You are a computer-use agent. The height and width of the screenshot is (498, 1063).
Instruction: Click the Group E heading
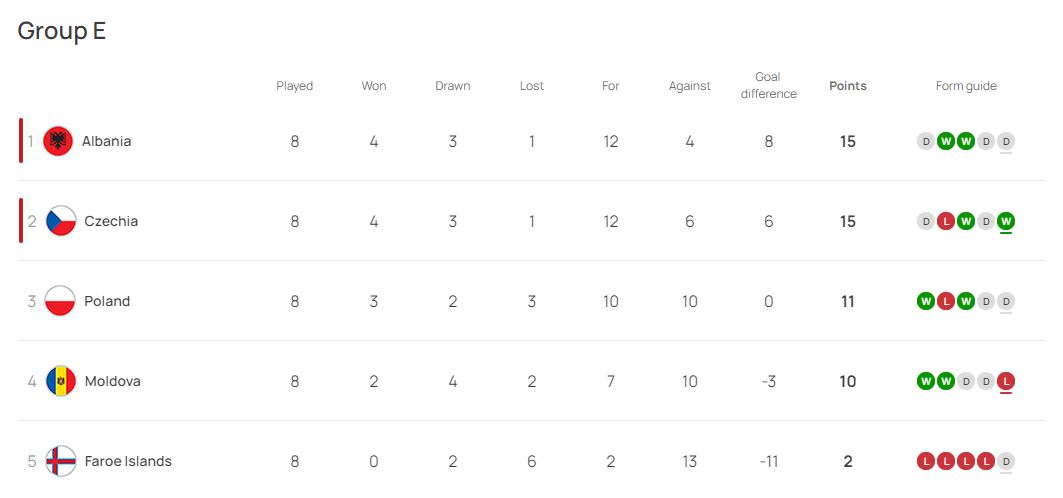tap(62, 31)
